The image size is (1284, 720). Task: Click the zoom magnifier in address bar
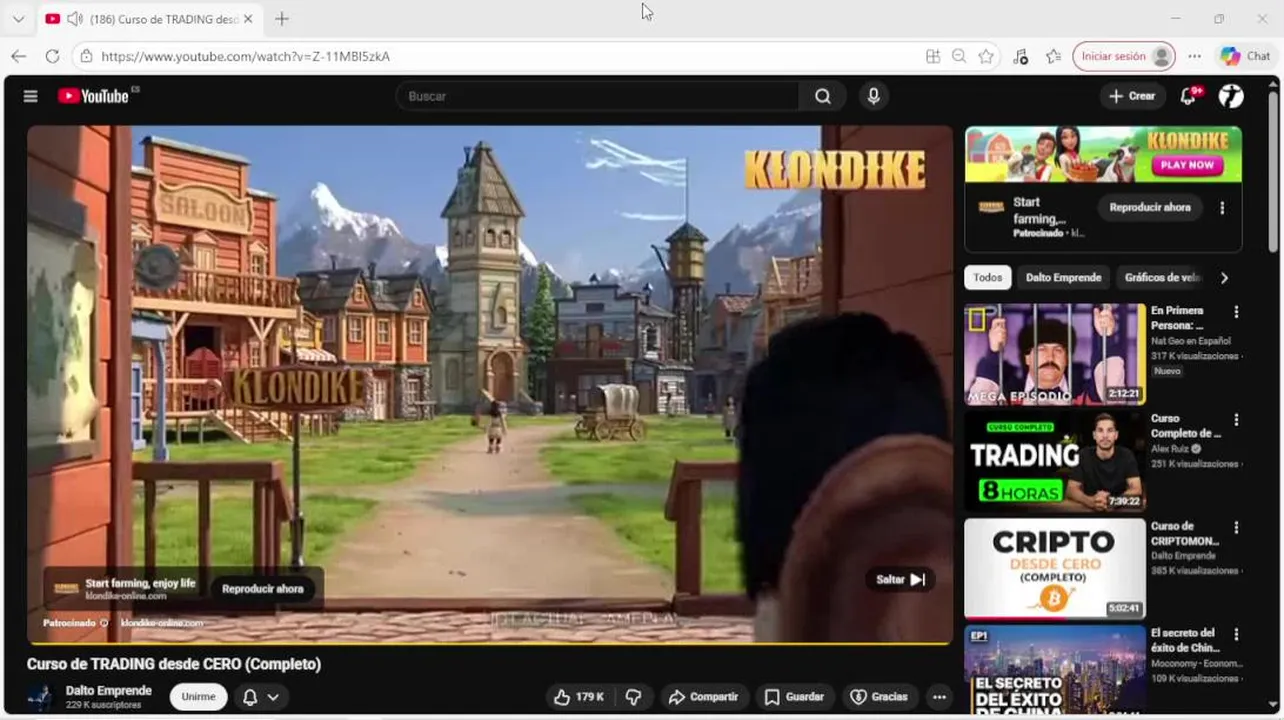click(x=959, y=57)
